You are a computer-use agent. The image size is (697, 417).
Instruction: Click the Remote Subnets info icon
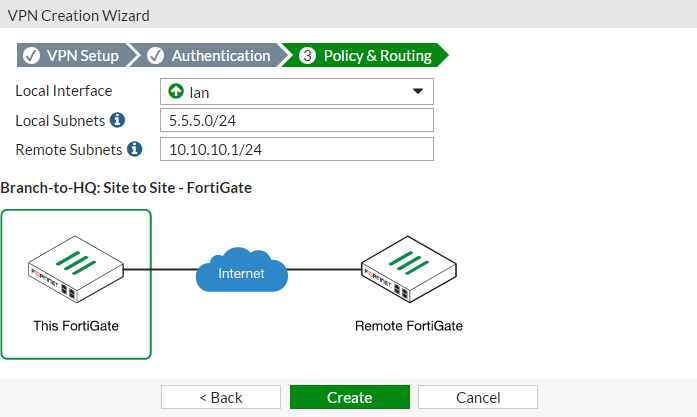(135, 149)
